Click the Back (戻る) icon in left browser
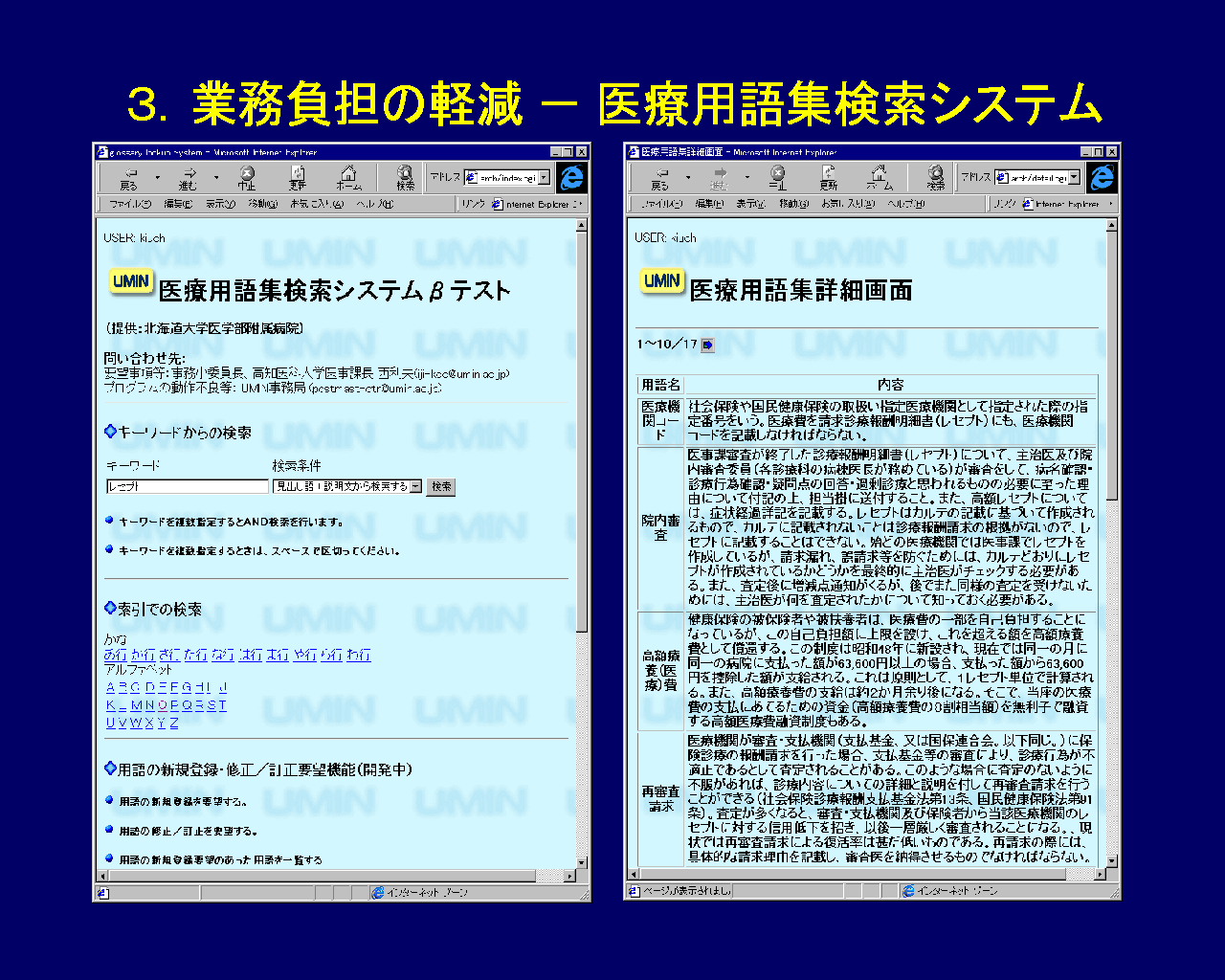Viewport: 1225px width, 980px height. pyautogui.click(x=129, y=177)
